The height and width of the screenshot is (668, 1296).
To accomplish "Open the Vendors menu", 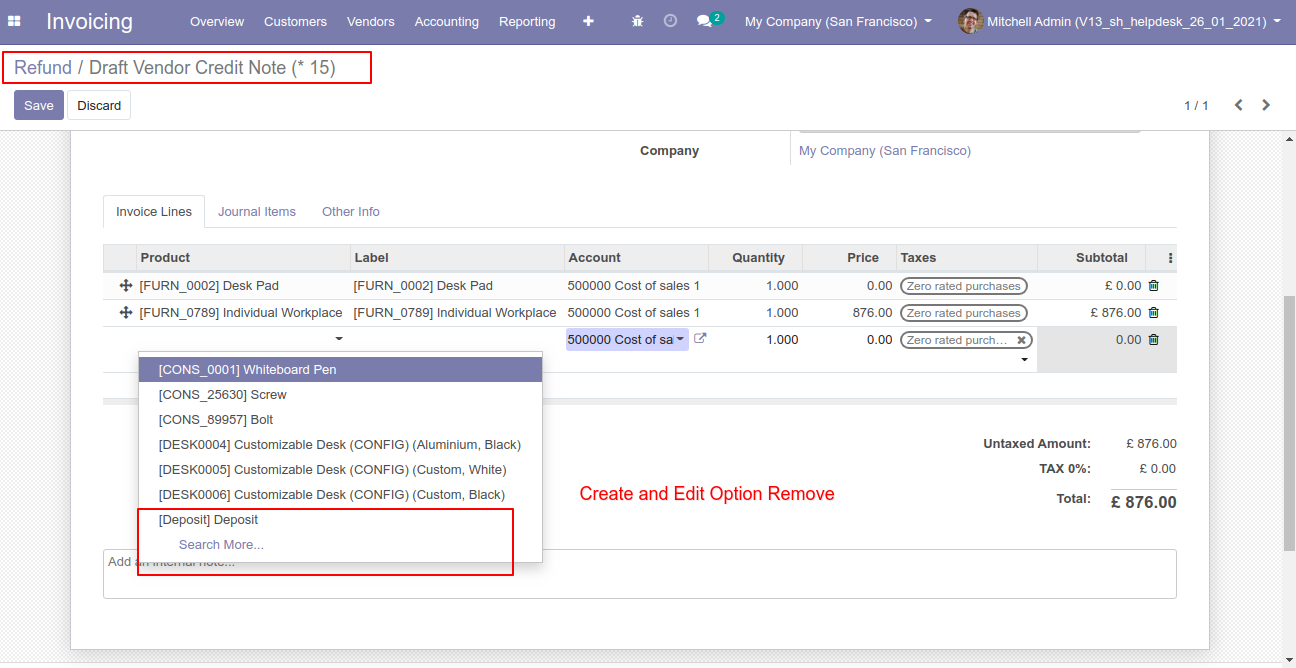I will pyautogui.click(x=371, y=21).
